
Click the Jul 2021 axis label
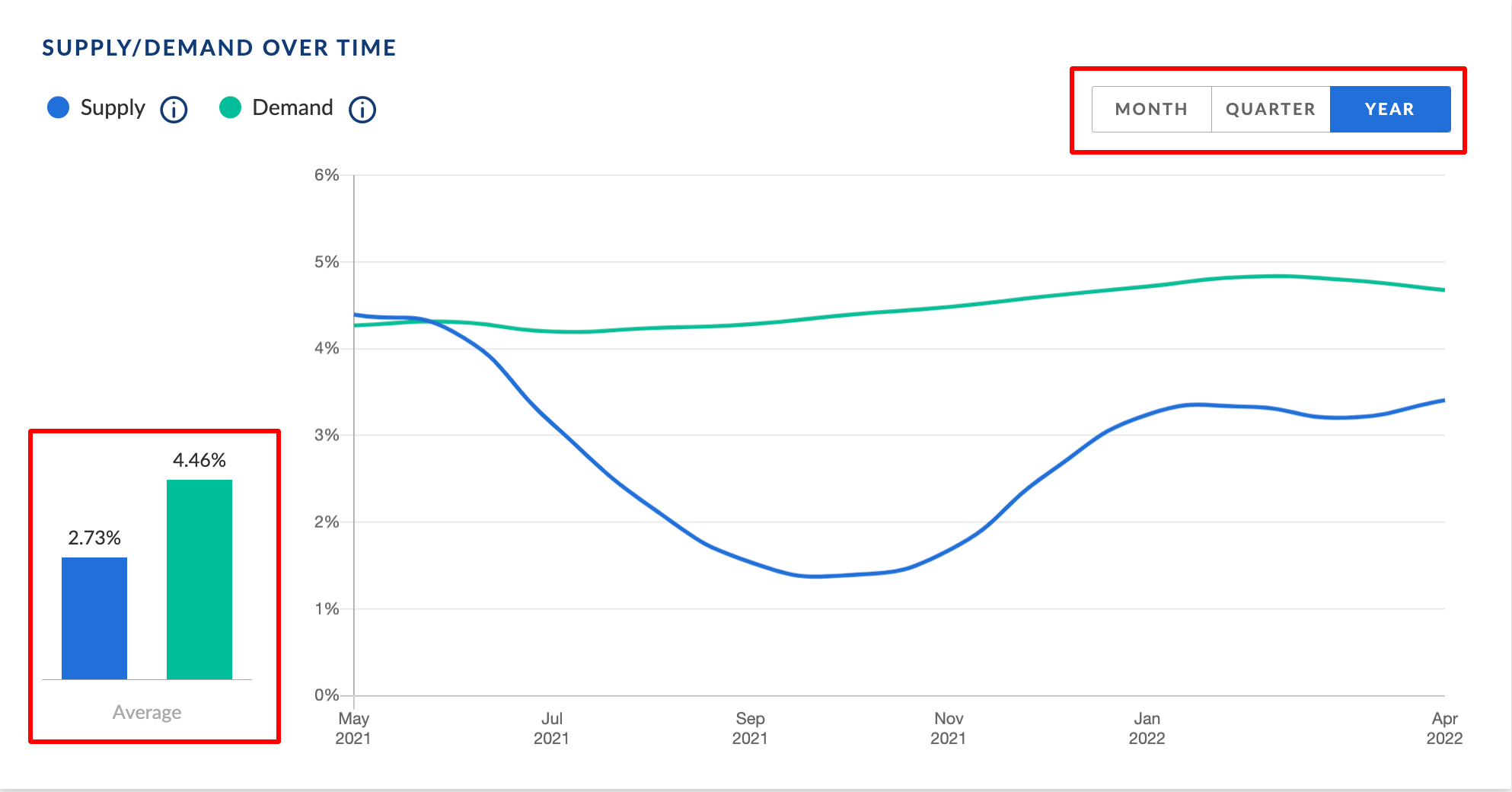pos(551,728)
